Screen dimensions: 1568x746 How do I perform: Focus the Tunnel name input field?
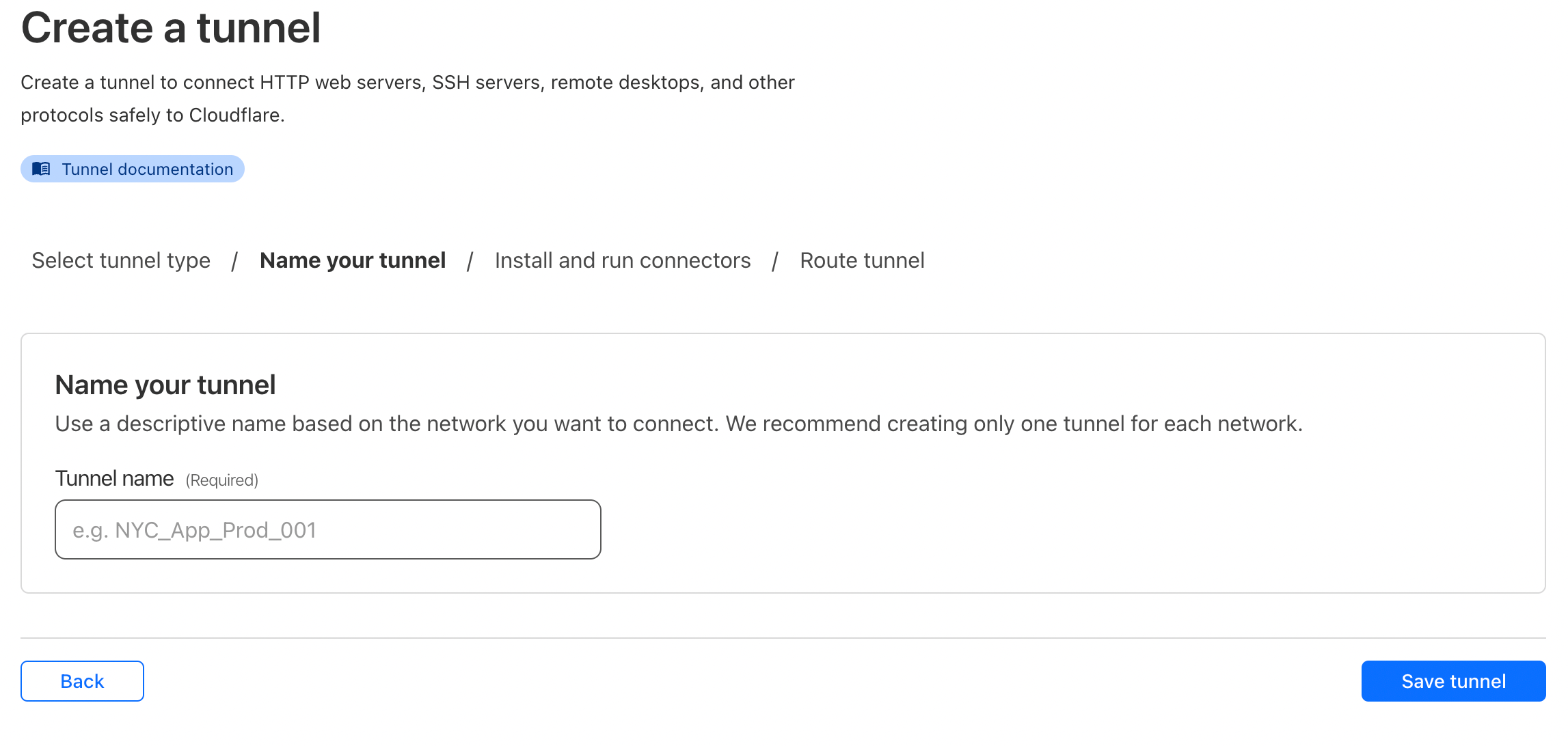pyautogui.click(x=328, y=529)
